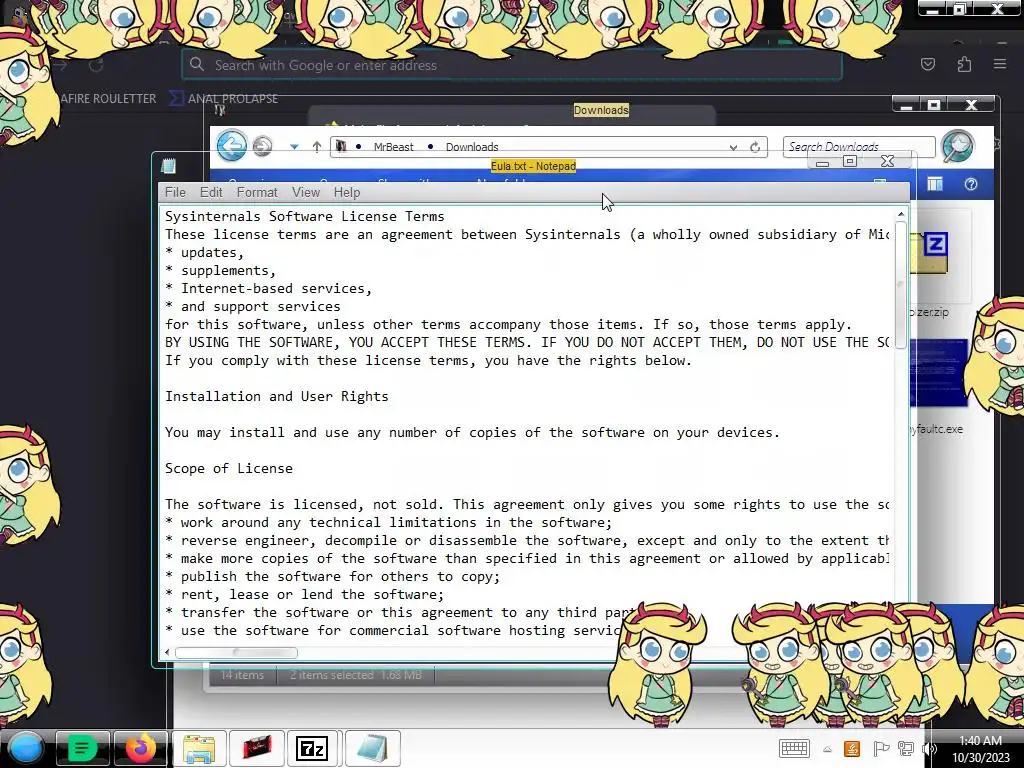This screenshot has height=768, width=1024.
Task: Open the clock showing 1:40 AM
Action: (x=980, y=749)
